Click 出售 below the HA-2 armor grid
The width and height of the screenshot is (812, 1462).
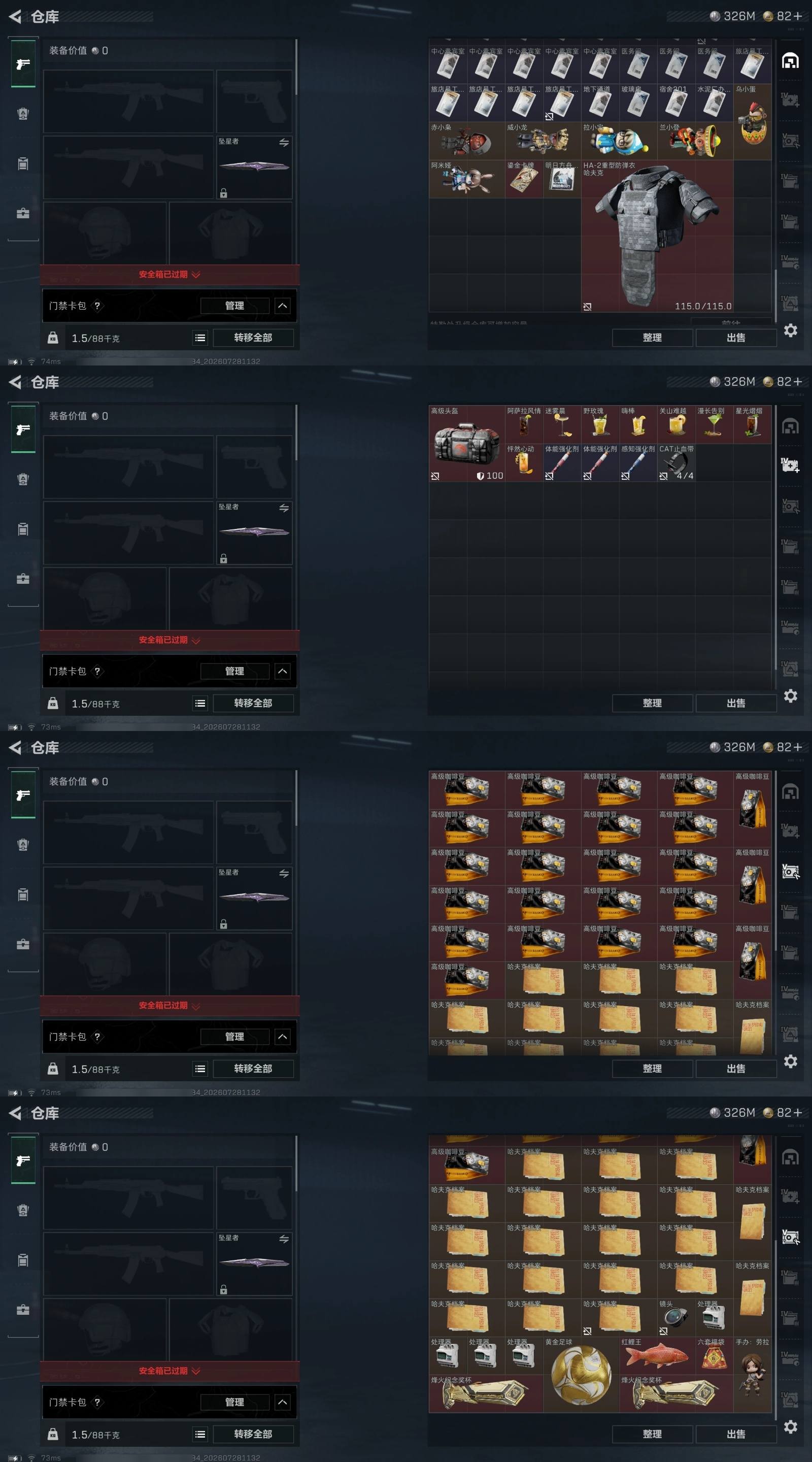736,338
